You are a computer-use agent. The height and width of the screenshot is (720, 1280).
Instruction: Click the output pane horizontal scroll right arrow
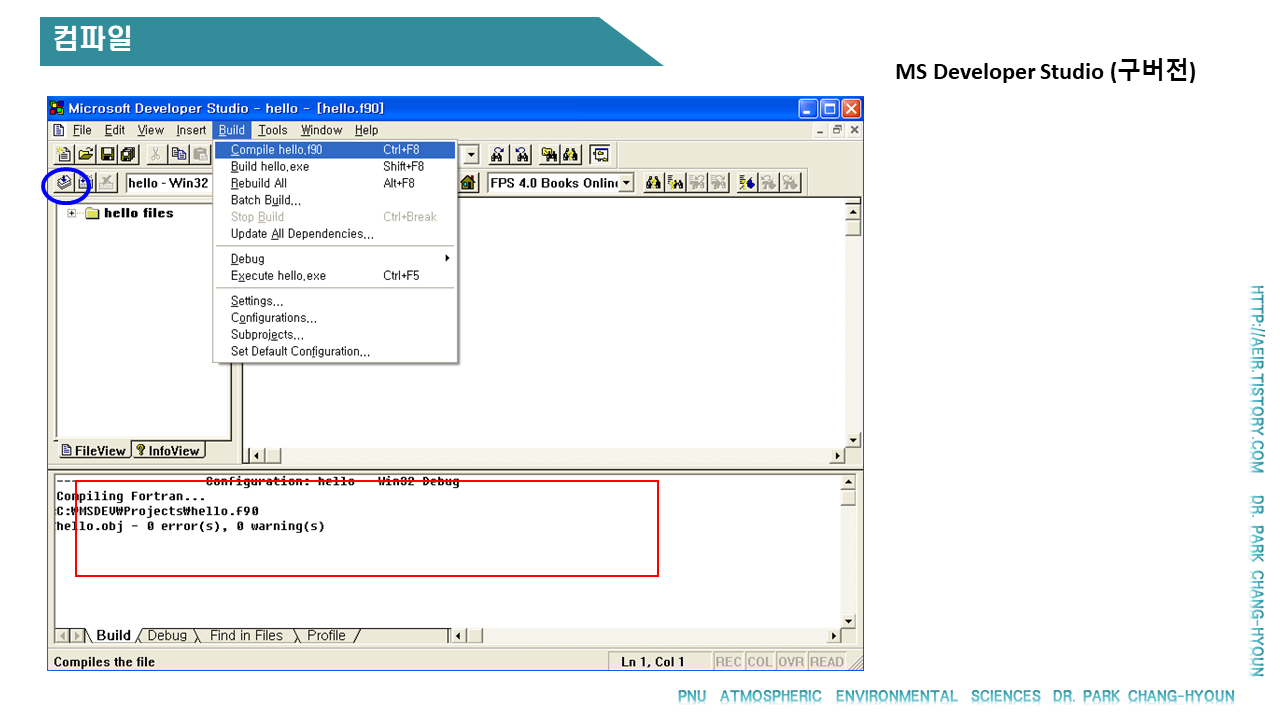834,636
